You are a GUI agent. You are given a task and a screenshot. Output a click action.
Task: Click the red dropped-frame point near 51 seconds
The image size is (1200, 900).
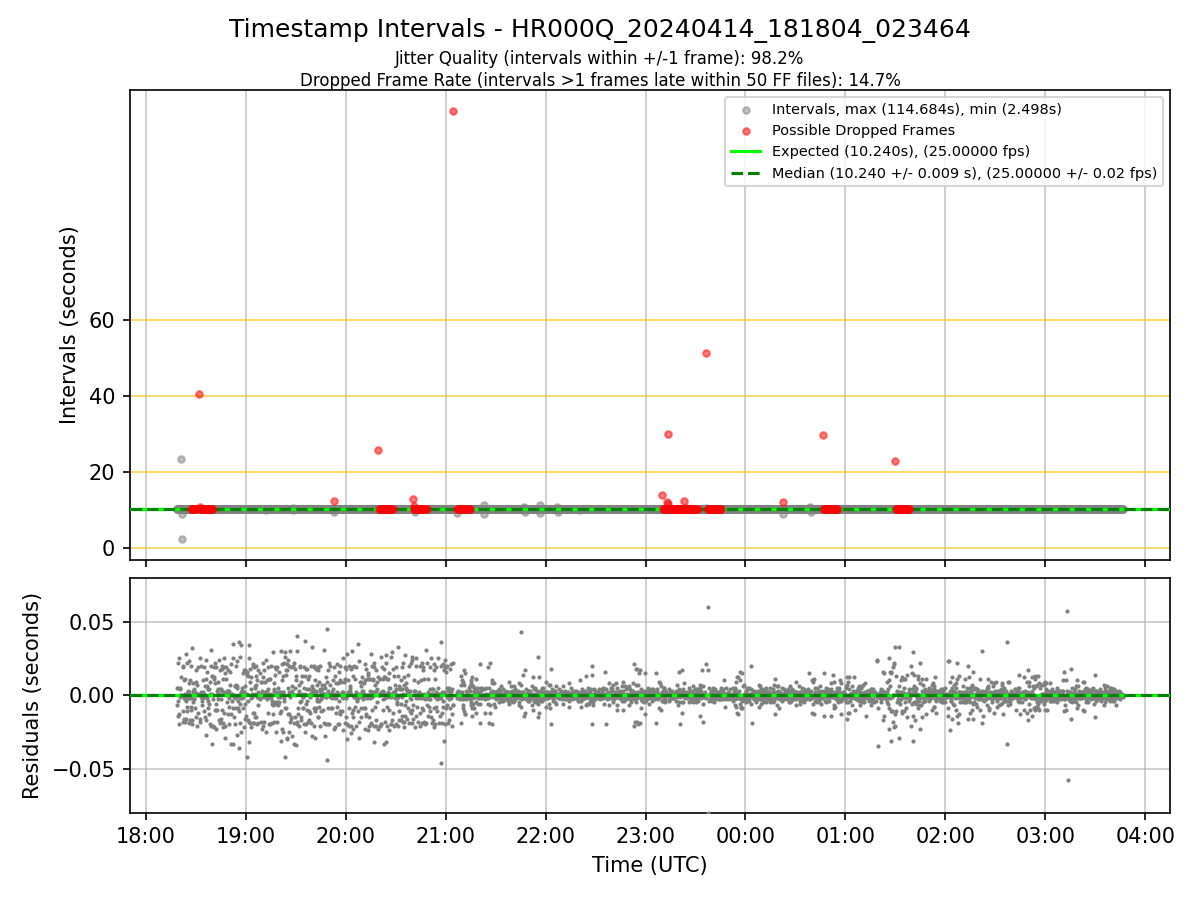(706, 353)
